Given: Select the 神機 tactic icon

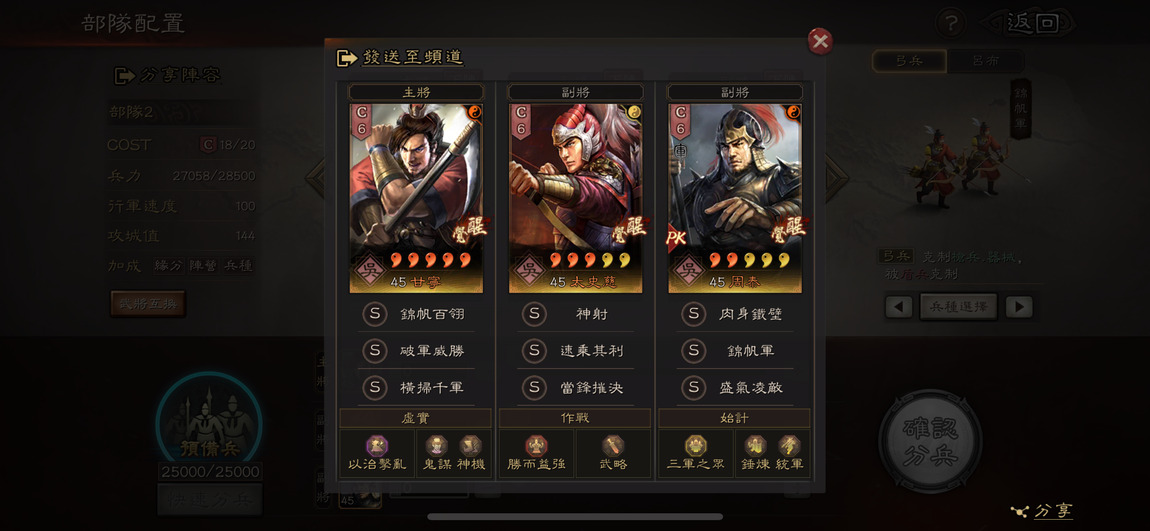Looking at the screenshot, I should tap(469, 446).
